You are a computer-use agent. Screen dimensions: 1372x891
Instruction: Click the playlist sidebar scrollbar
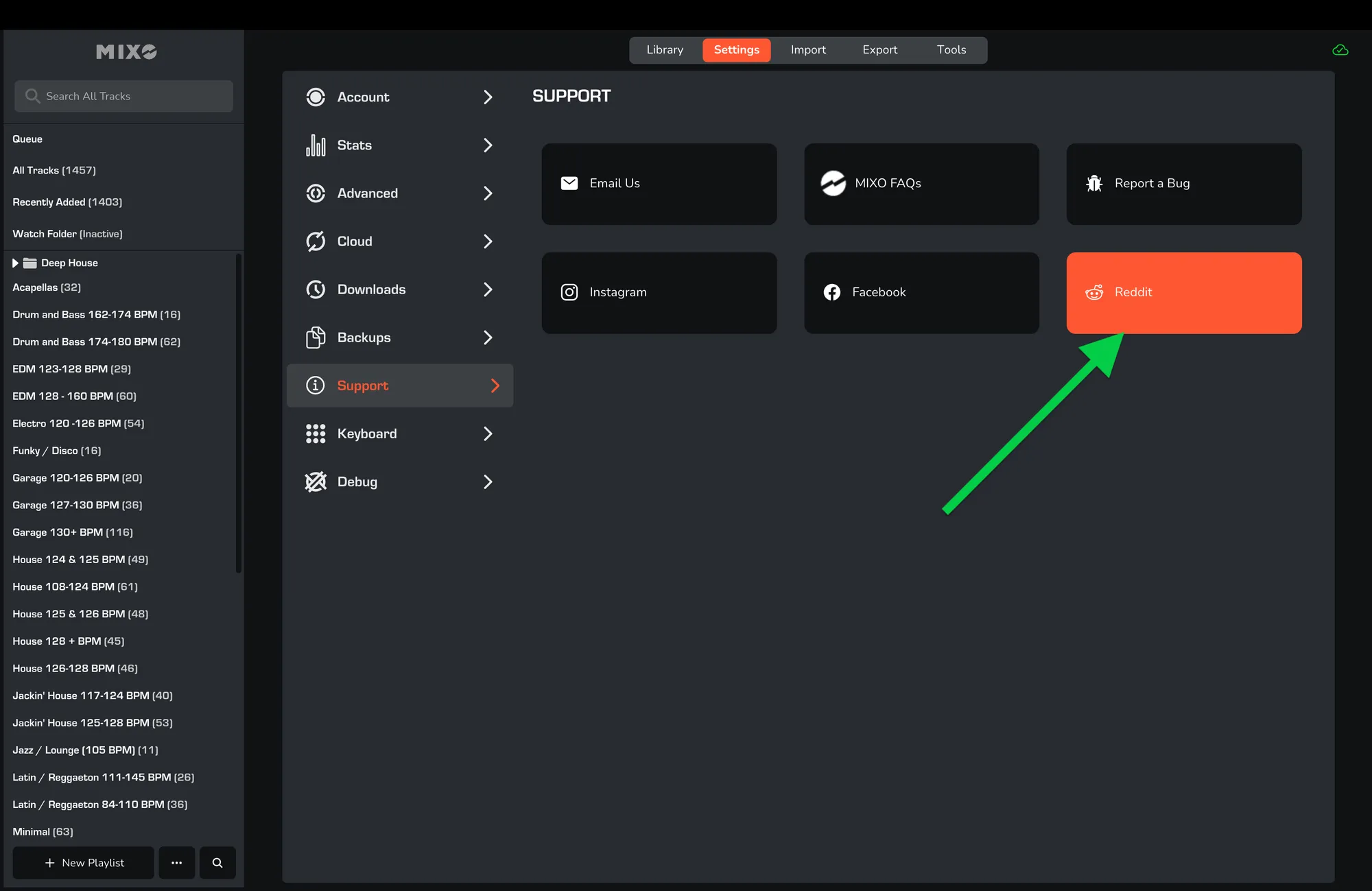pyautogui.click(x=239, y=413)
